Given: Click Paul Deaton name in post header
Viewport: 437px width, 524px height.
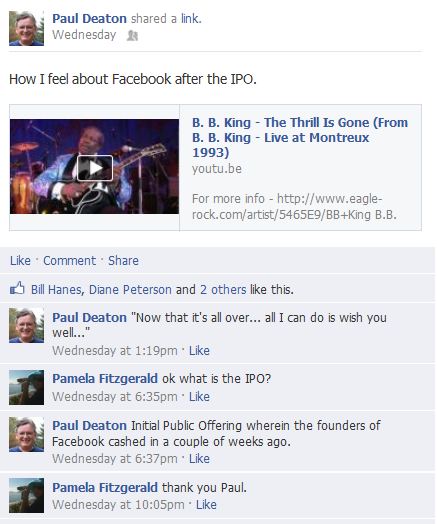Looking at the screenshot, I should pyautogui.click(x=90, y=19).
